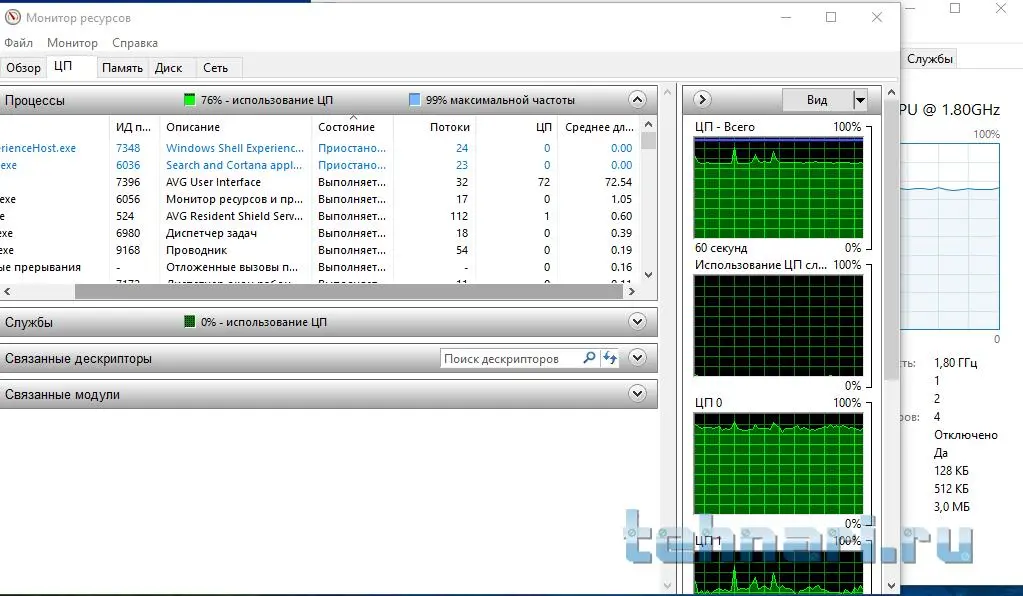1023x596 pixels.
Task: Click the Вид button
Action: 817,100
